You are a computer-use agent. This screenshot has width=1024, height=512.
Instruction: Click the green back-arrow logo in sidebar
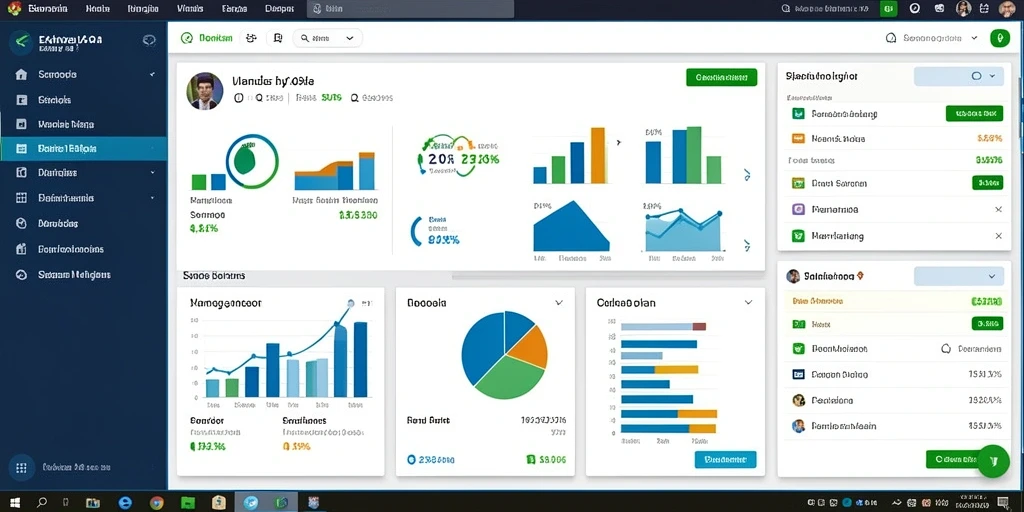[x=22, y=42]
